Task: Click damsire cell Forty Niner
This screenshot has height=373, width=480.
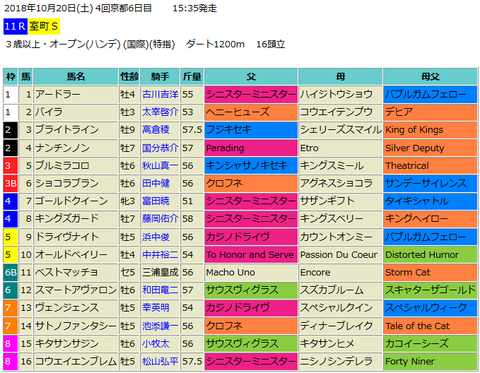Action: coord(430,362)
